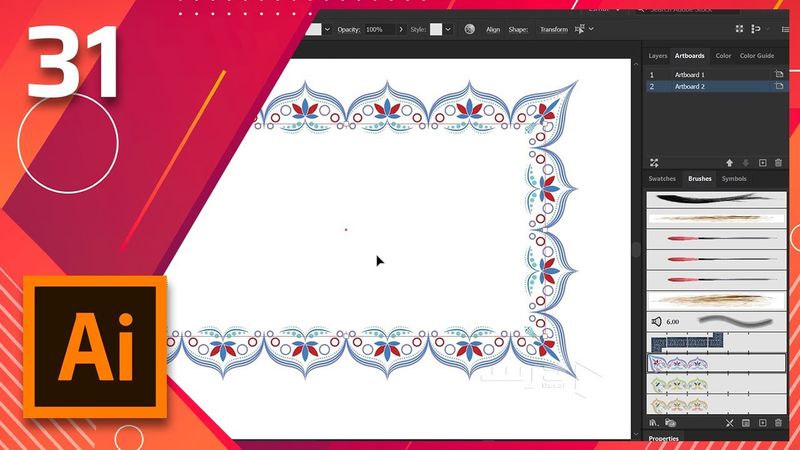Click the Delete Brush trash icon
This screenshot has height=450, width=800.
pyautogui.click(x=778, y=422)
